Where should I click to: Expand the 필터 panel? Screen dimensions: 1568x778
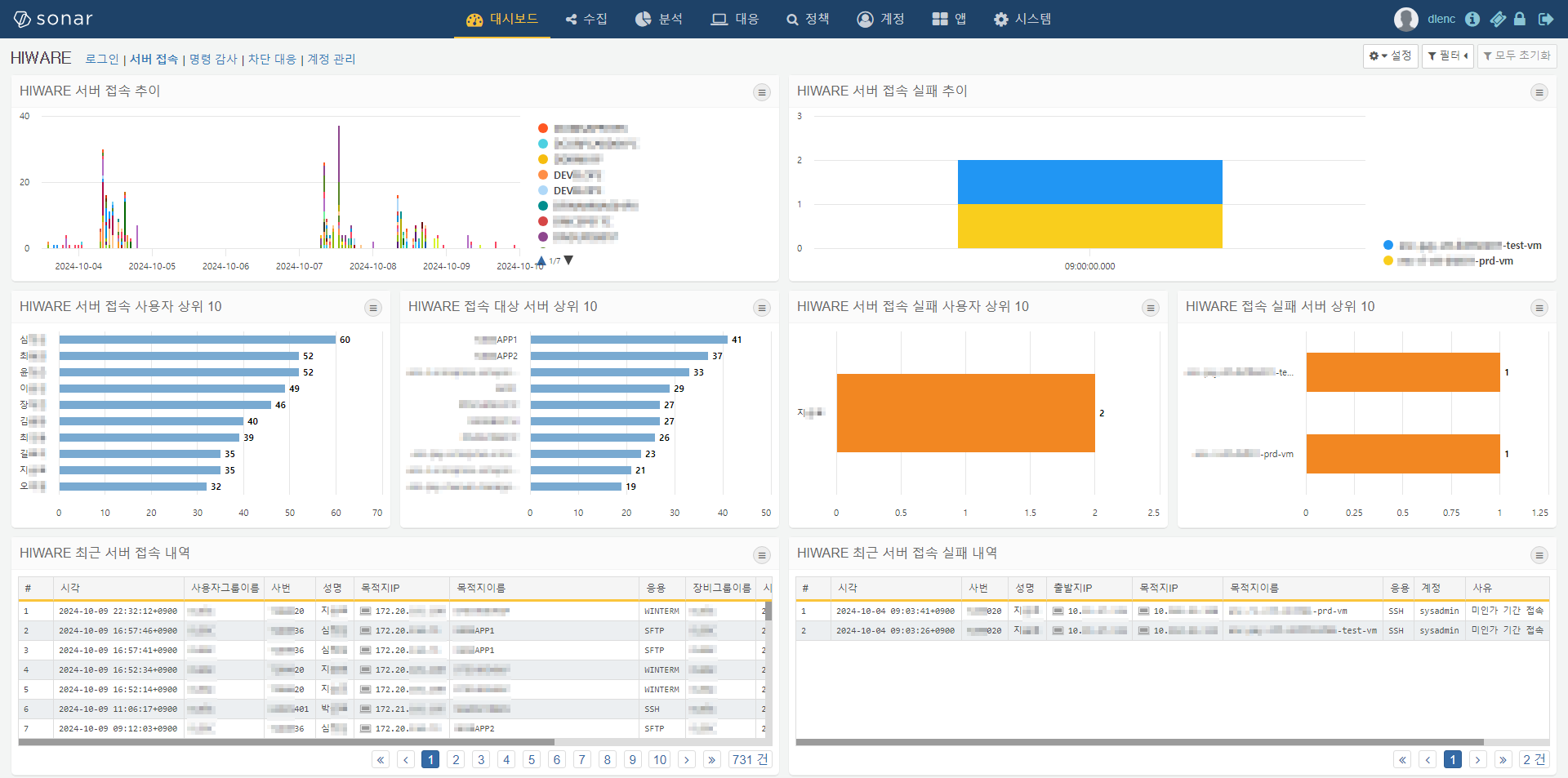coord(1448,56)
